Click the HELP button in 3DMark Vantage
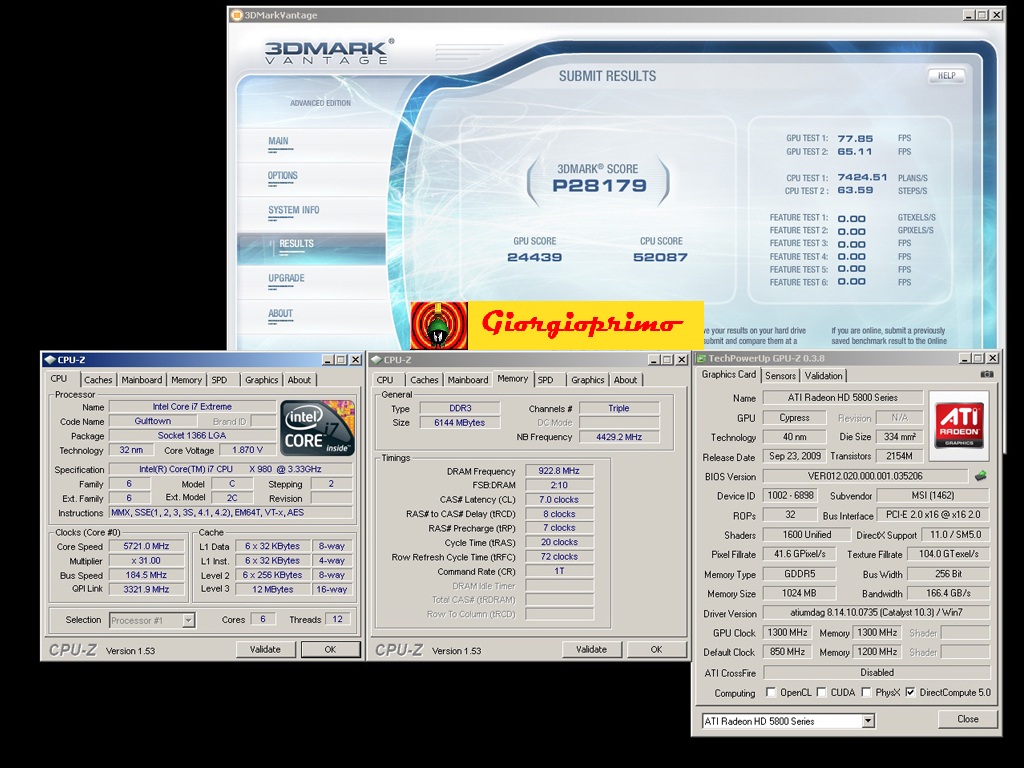Screen dimensions: 1024x768 946,76
